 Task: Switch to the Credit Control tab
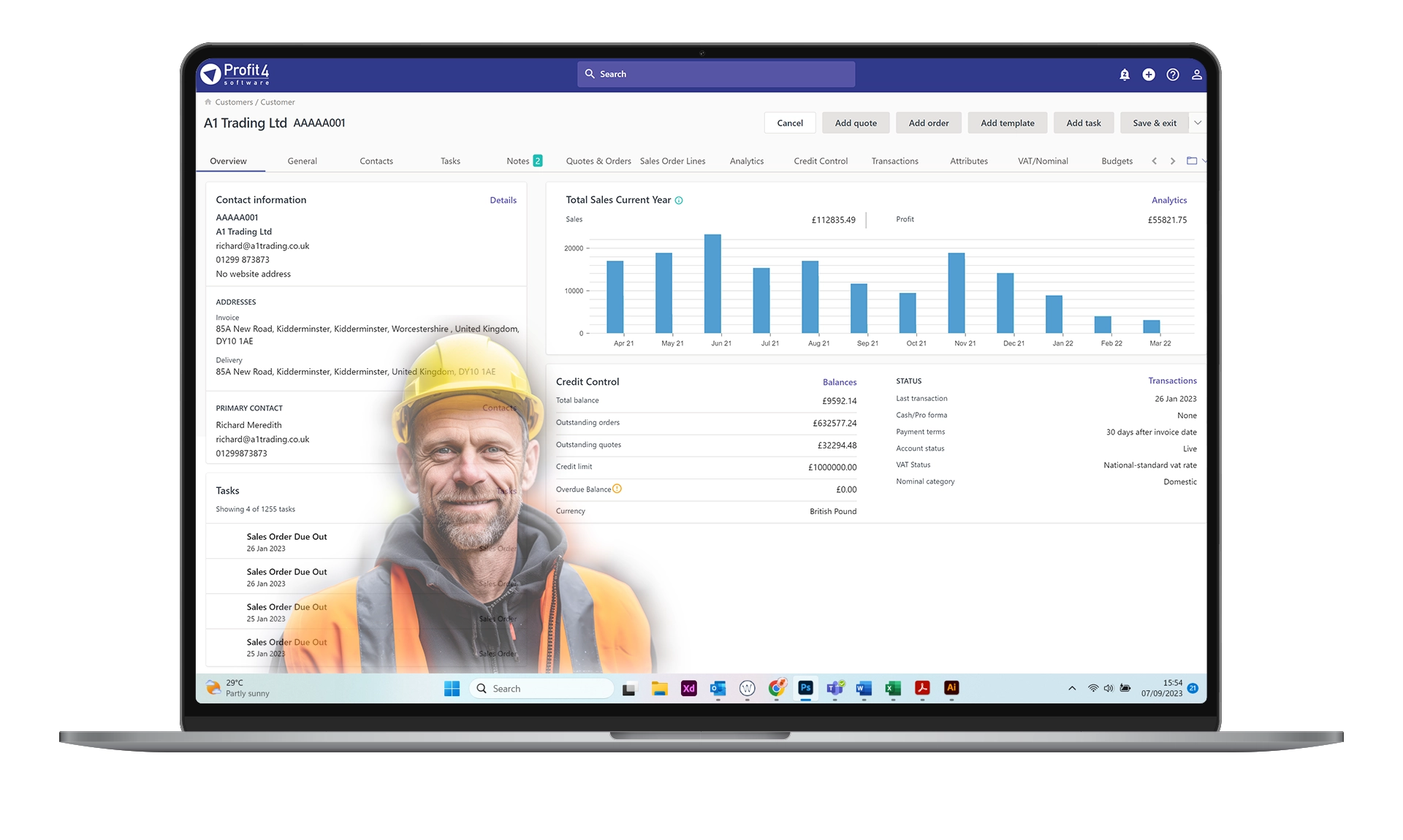coord(820,161)
